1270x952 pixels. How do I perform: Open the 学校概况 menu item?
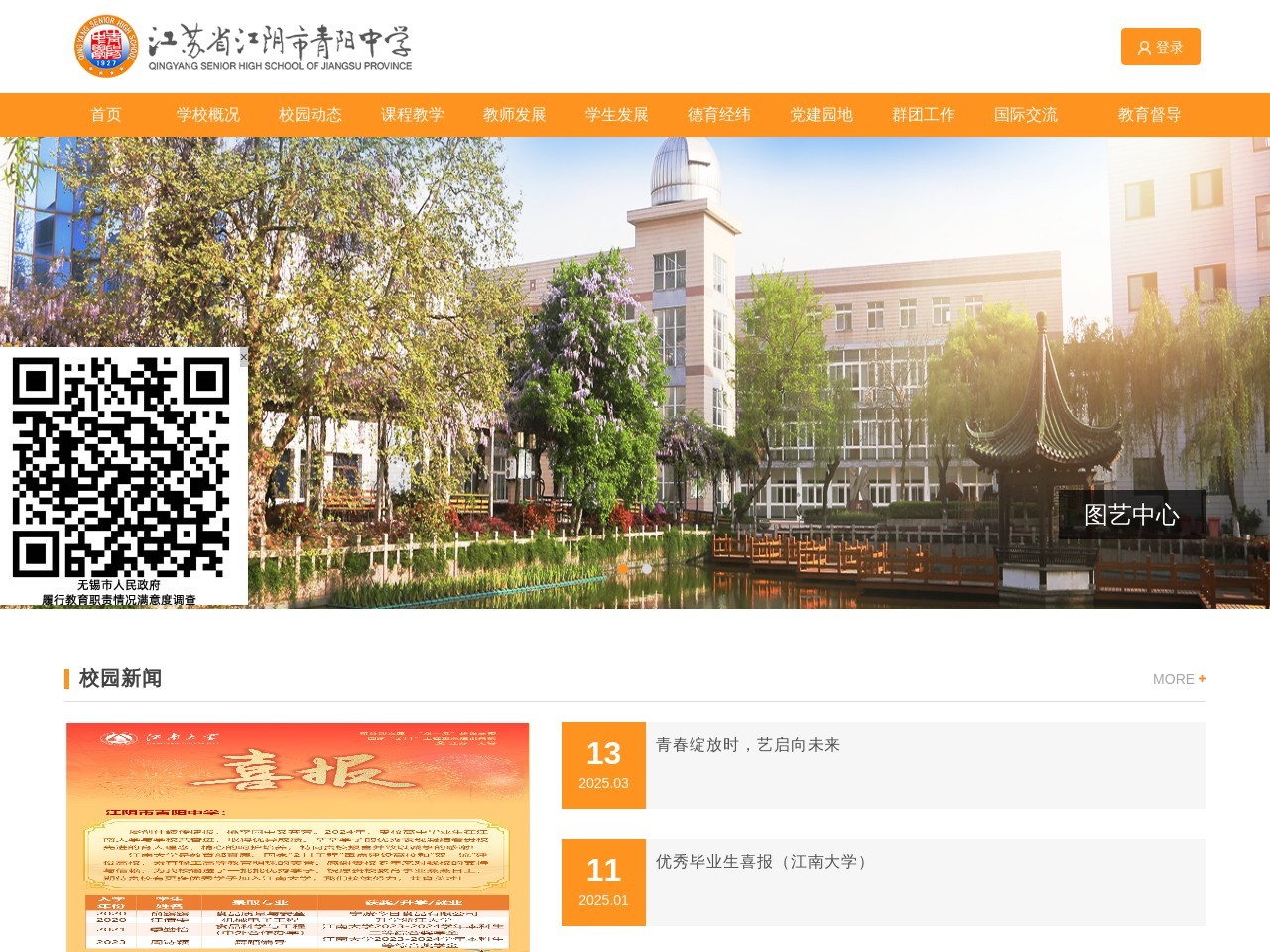pos(208,115)
